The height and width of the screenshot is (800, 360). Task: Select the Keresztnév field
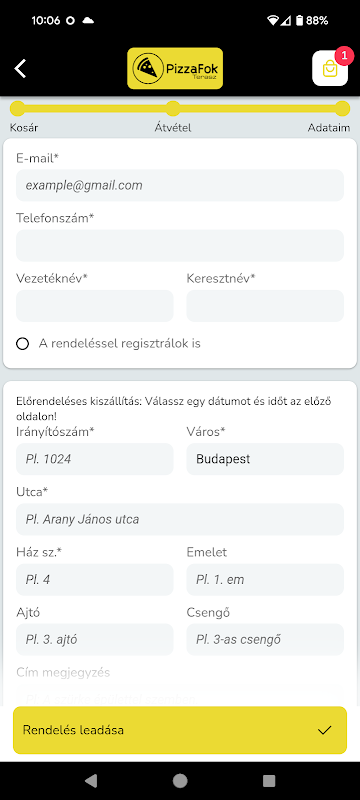[265, 306]
